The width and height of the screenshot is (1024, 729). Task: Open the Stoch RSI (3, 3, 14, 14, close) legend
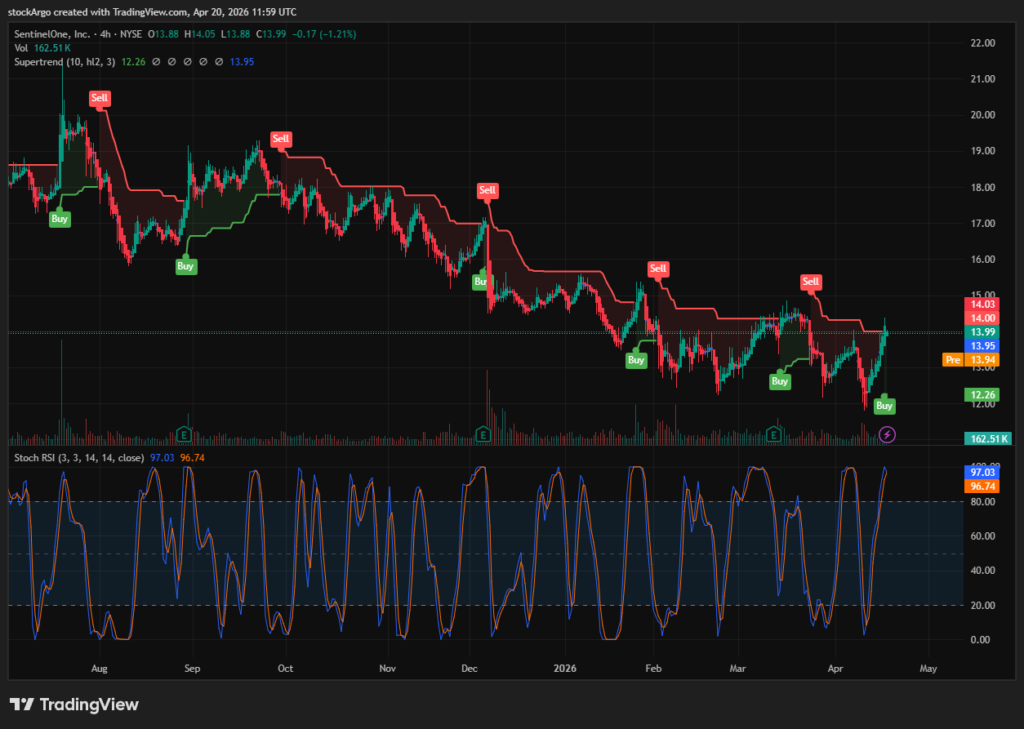coord(79,458)
